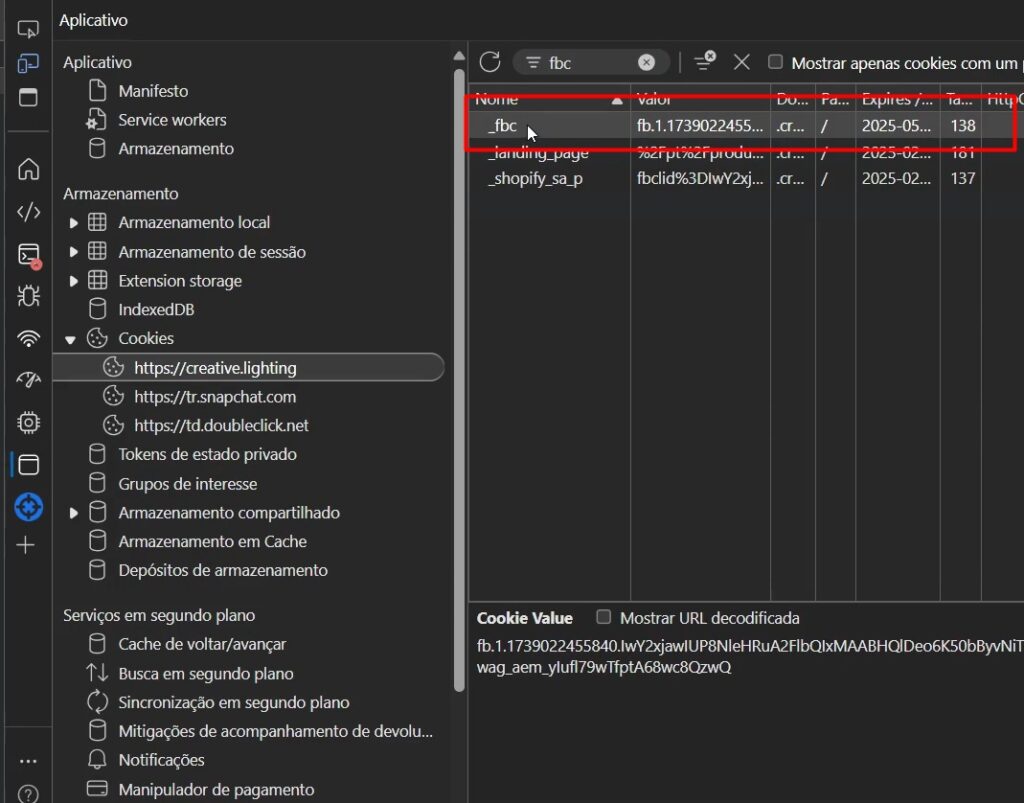Open the Sources tool bug icon

(x=28, y=296)
